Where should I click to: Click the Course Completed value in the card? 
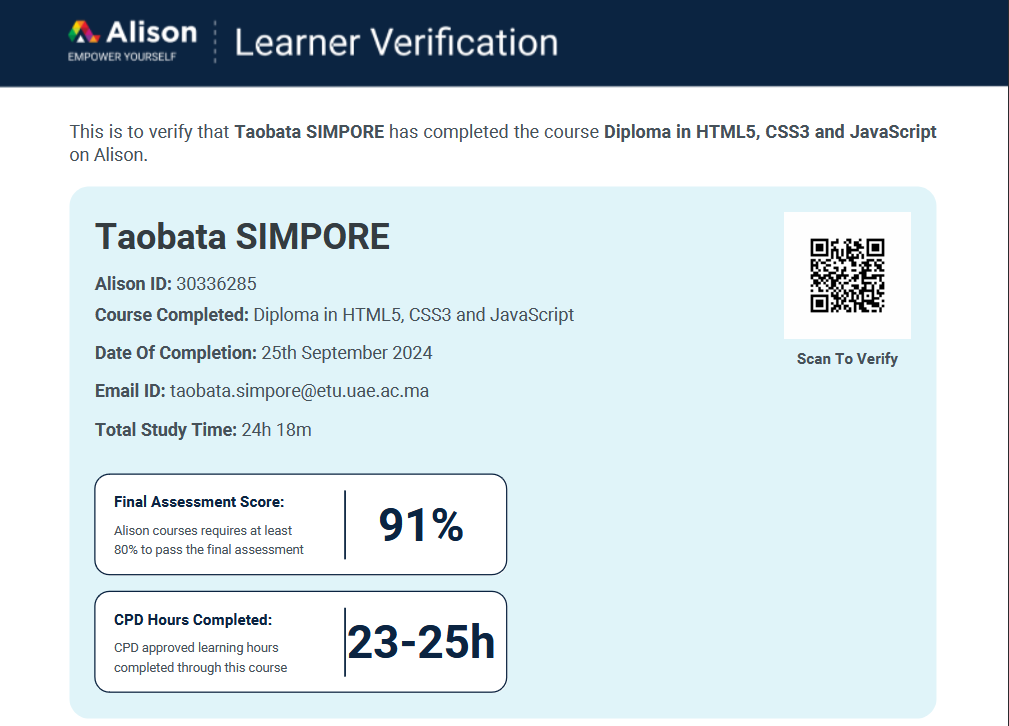coord(413,315)
